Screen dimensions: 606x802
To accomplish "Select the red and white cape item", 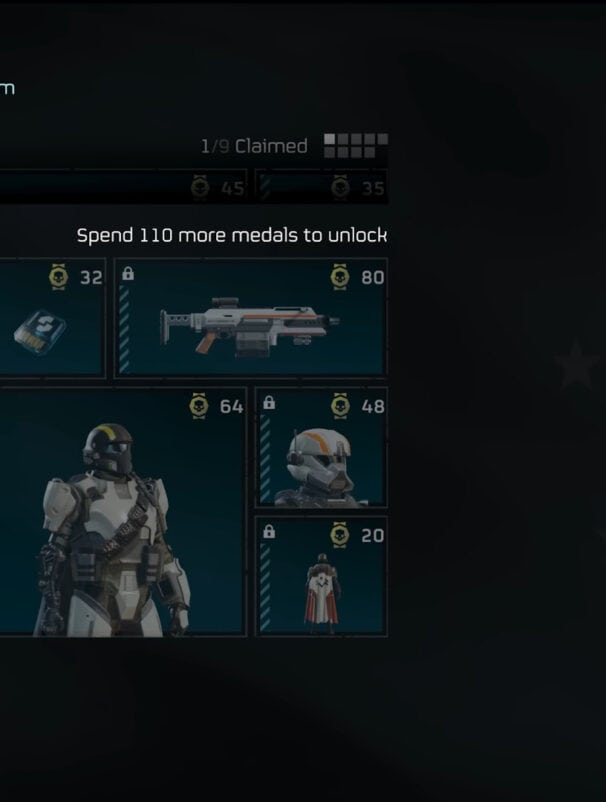I will click(321, 576).
